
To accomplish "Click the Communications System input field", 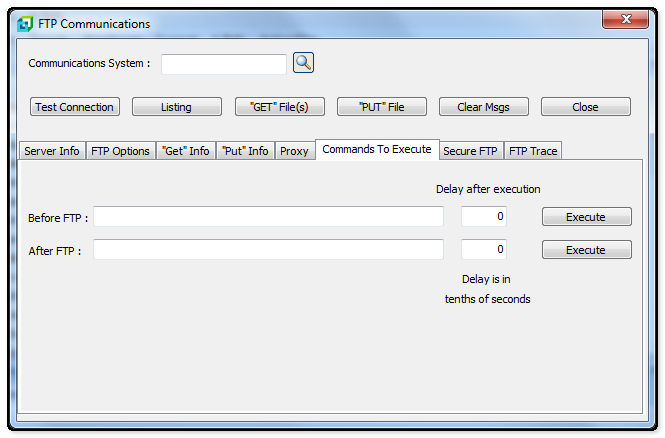I will pos(223,64).
